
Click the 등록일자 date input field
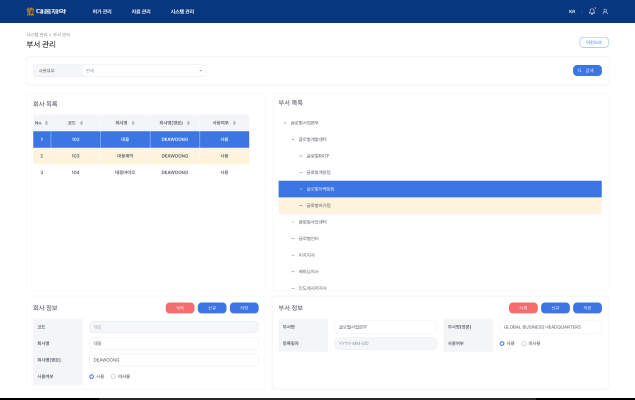386,343
